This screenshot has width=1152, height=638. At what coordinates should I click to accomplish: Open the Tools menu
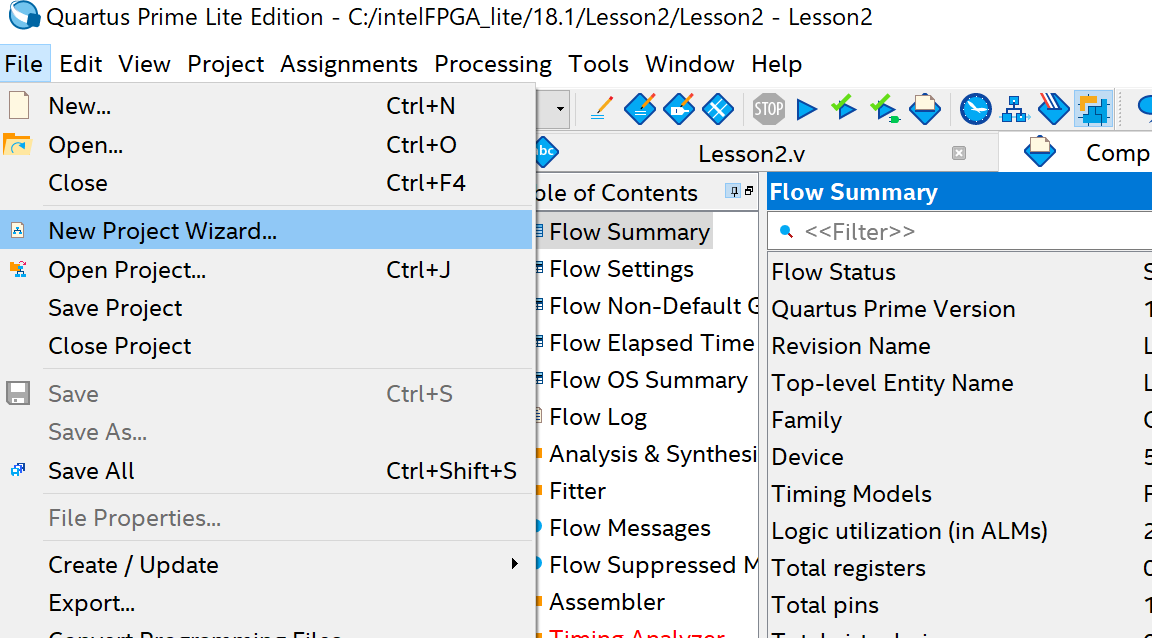coord(599,64)
